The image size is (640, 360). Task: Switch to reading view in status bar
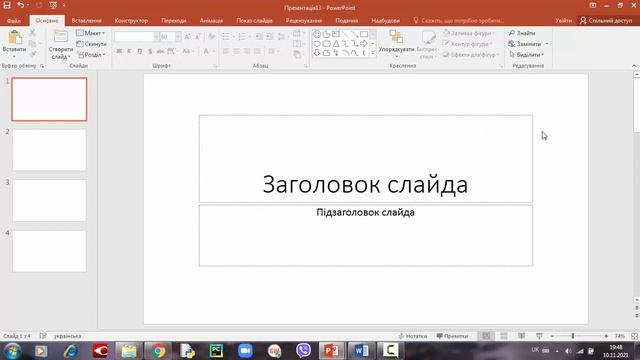tap(522, 336)
